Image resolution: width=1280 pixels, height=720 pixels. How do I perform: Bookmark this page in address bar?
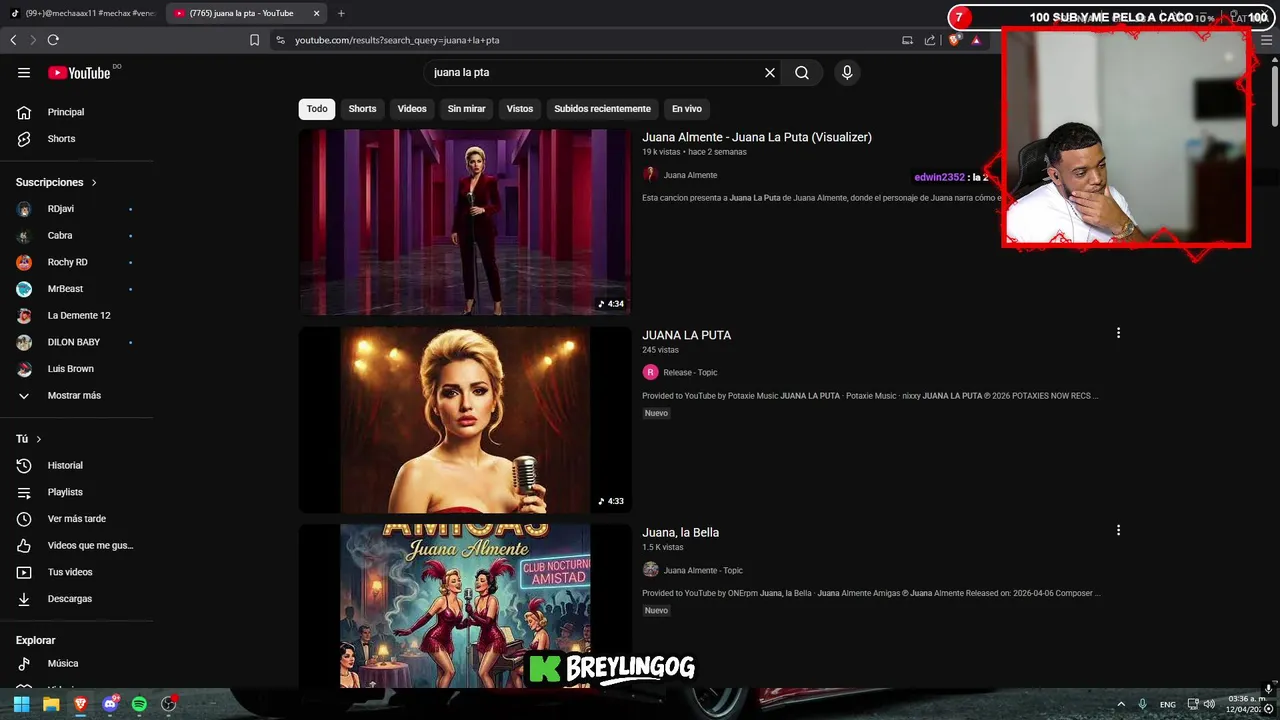coord(254,40)
